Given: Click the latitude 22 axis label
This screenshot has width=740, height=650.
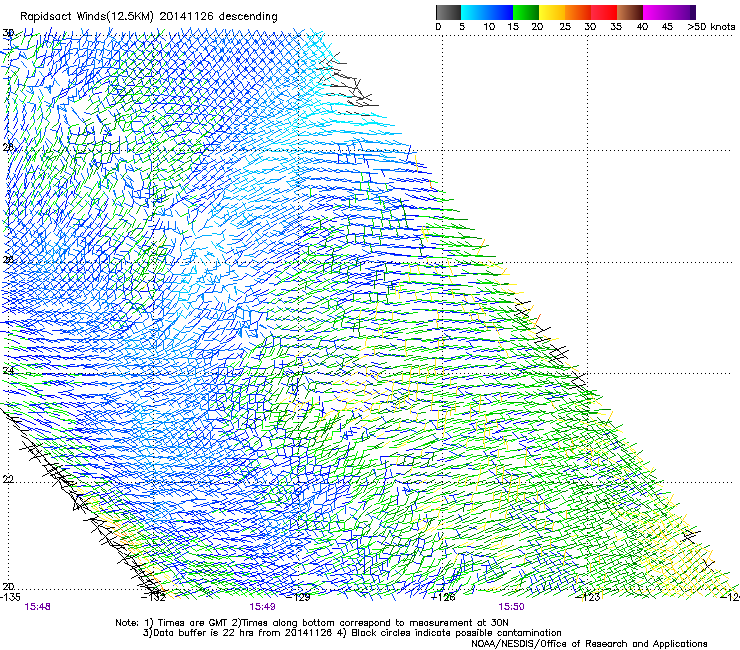Looking at the screenshot, I should click(x=8, y=480).
